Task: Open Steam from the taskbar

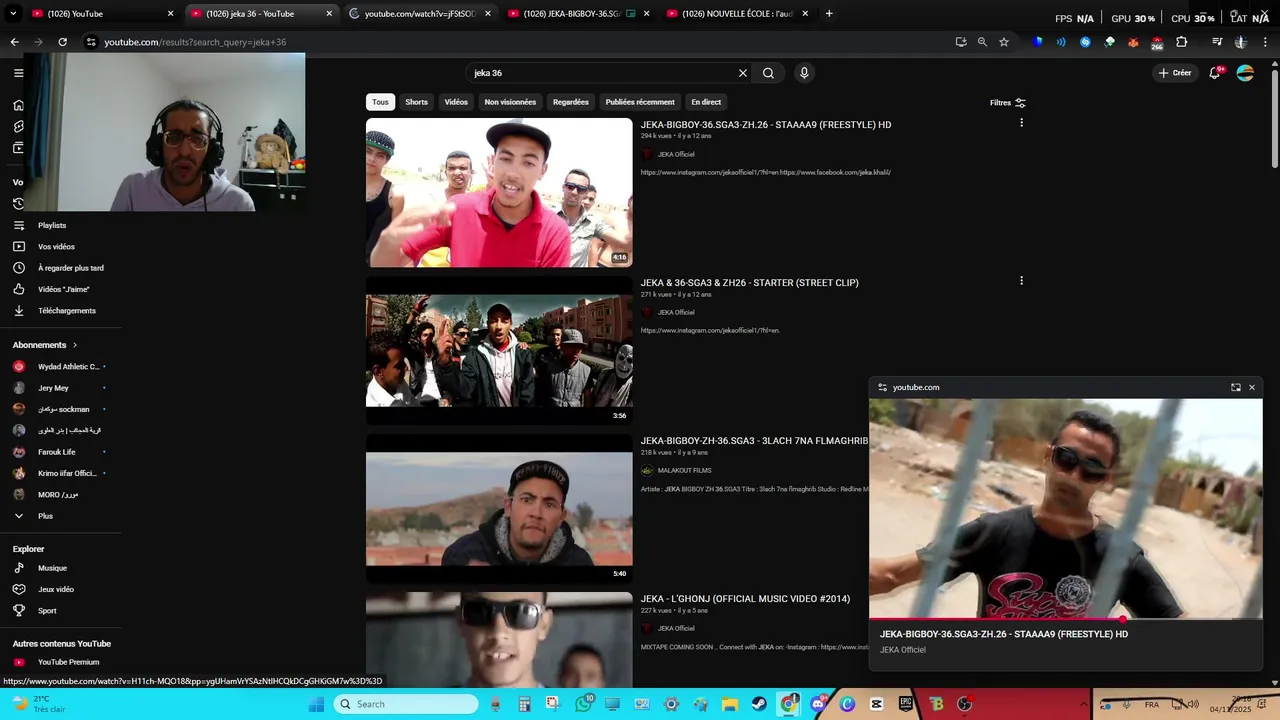Action: (x=759, y=704)
